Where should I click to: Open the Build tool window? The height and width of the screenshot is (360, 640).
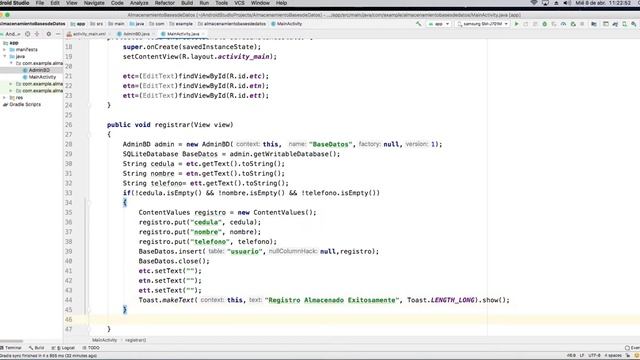(x=36, y=348)
